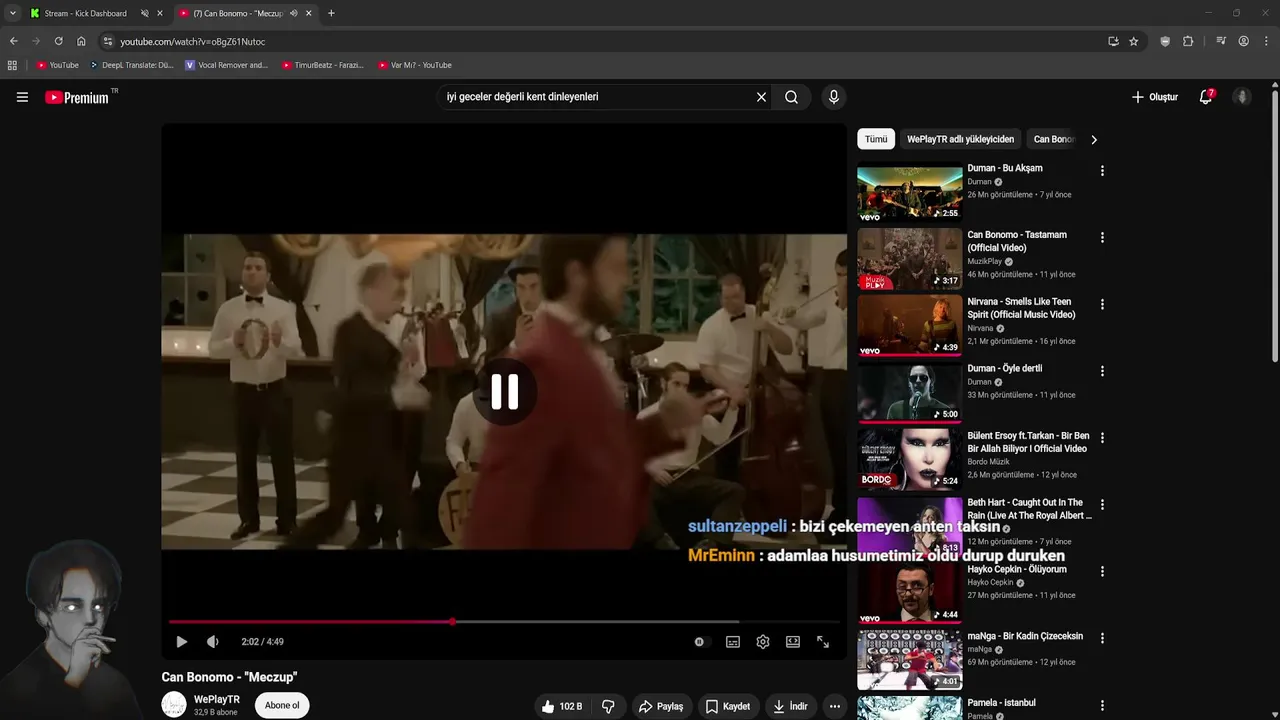Show more filter chips with arrow
The height and width of the screenshot is (720, 1280).
(x=1093, y=139)
